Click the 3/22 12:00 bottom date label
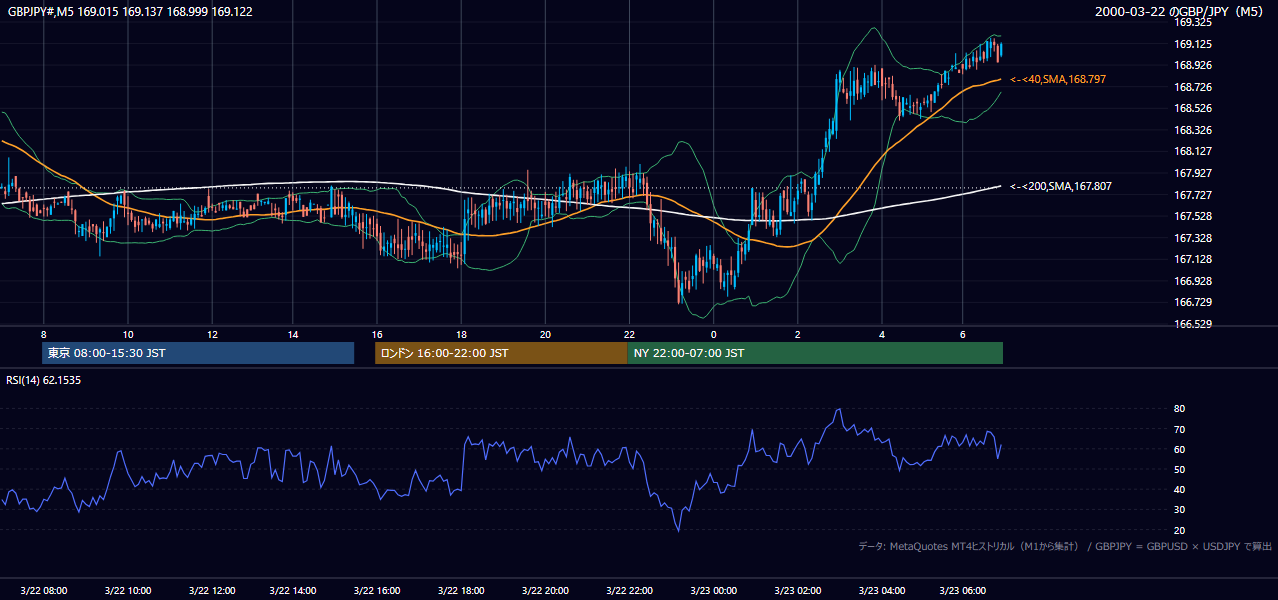The height and width of the screenshot is (600, 1278). tap(212, 591)
